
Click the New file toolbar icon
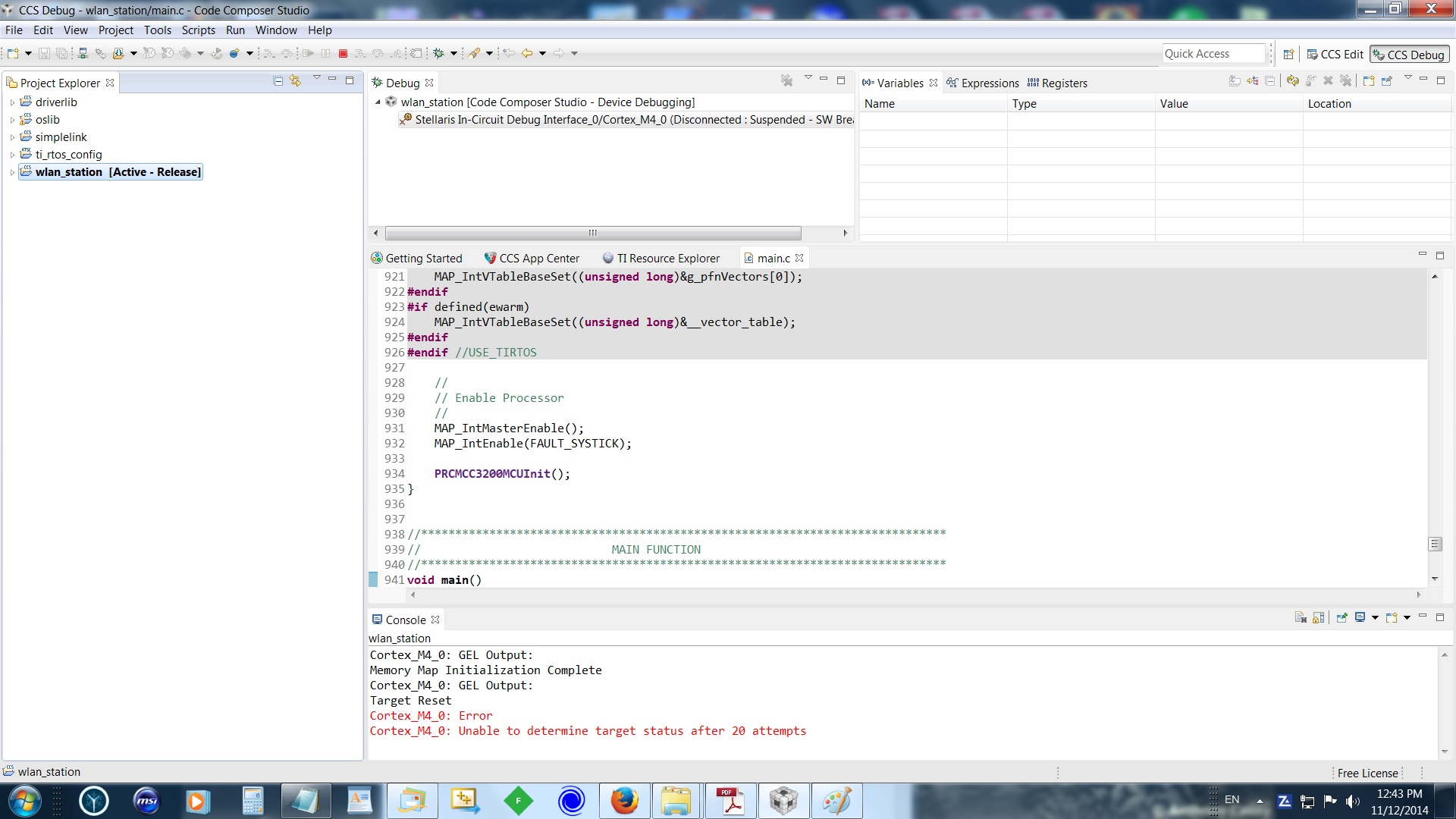tap(13, 53)
